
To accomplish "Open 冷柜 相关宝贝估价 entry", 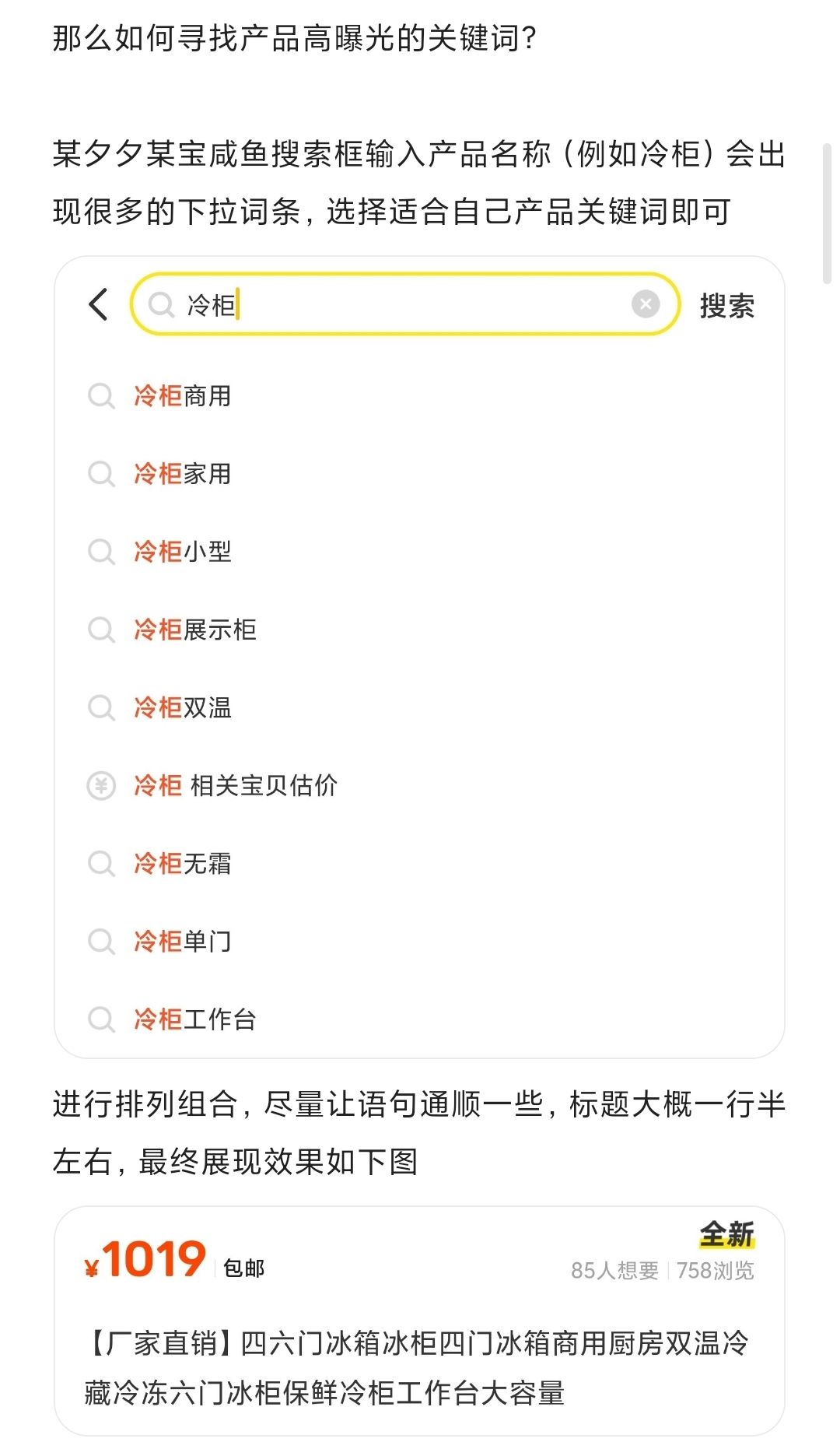I will coord(236,786).
